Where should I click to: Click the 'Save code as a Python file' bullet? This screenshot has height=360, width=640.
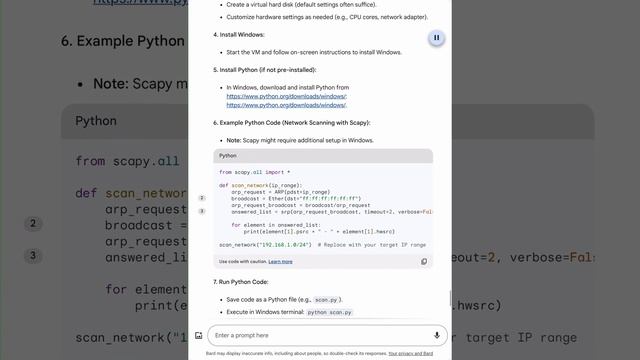click(x=284, y=300)
